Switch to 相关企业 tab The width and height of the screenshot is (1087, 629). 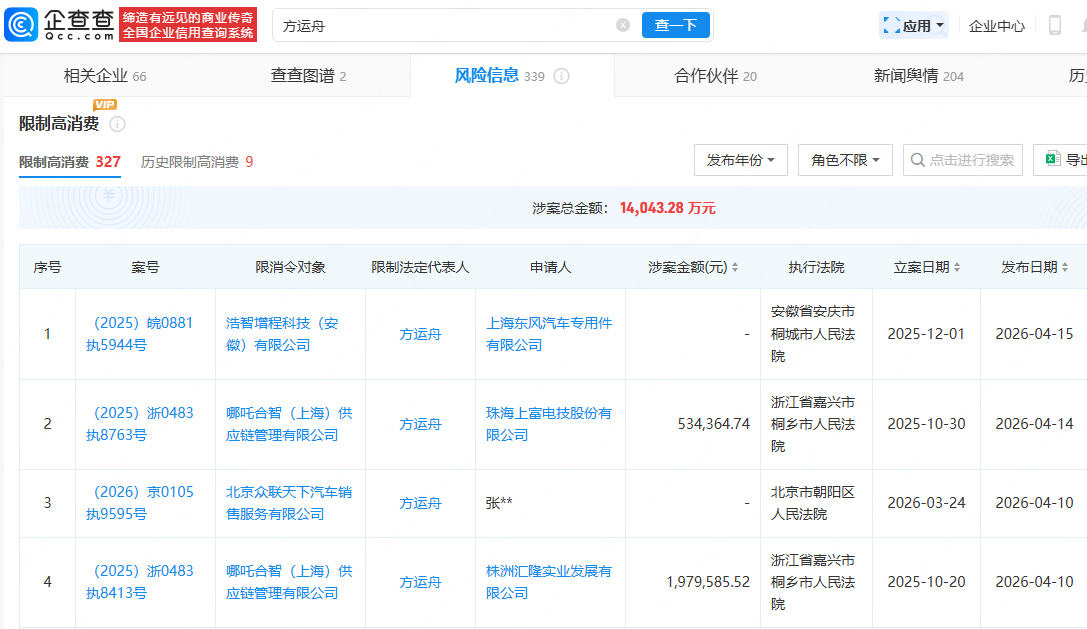104,76
